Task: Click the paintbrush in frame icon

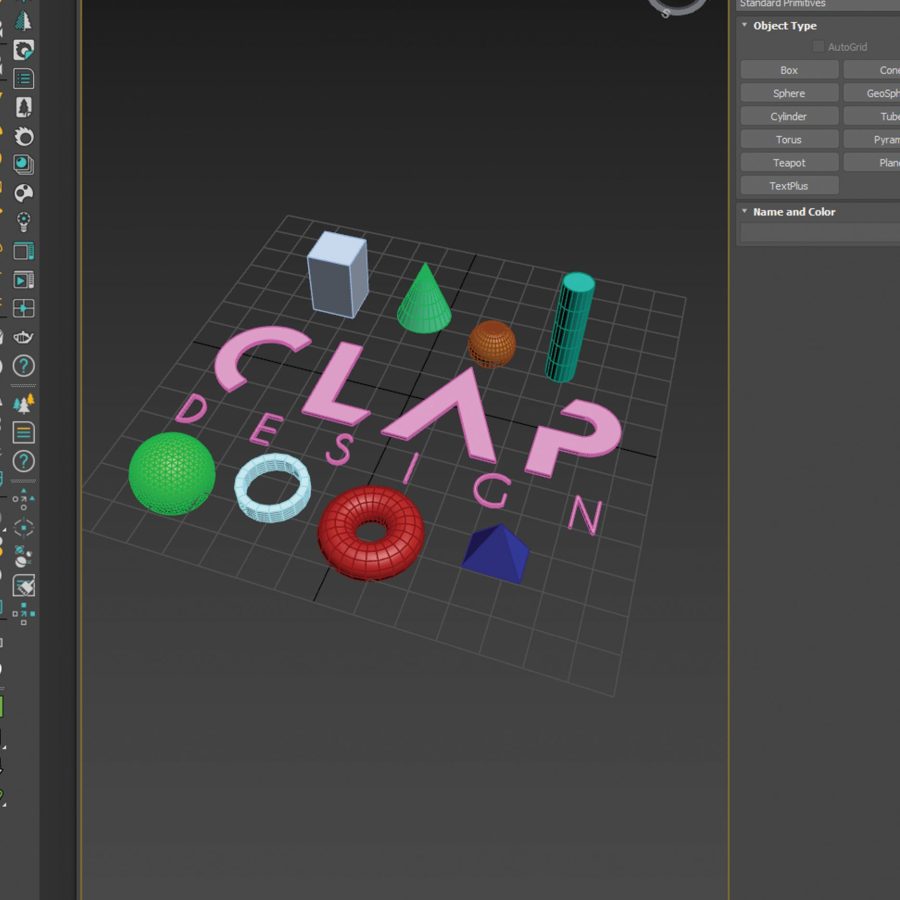Action: click(x=24, y=585)
